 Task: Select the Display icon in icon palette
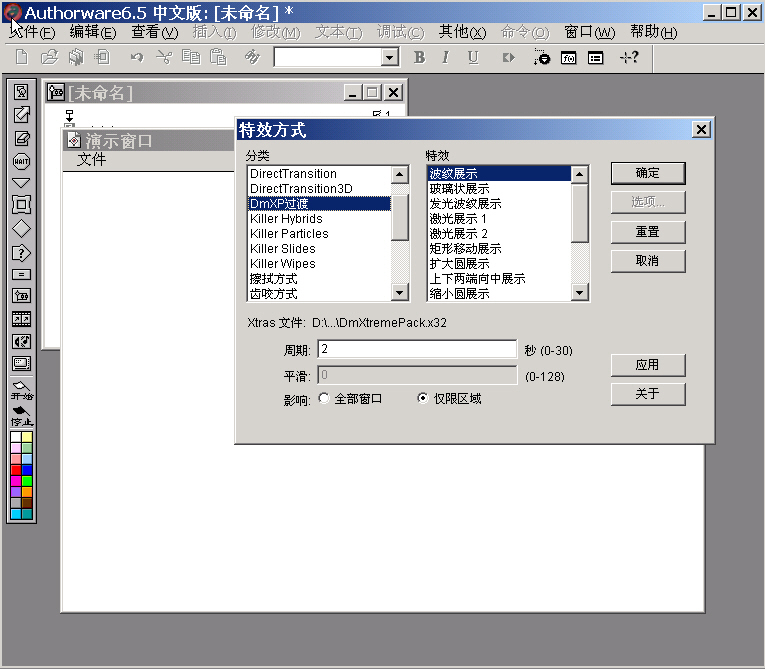(21, 91)
